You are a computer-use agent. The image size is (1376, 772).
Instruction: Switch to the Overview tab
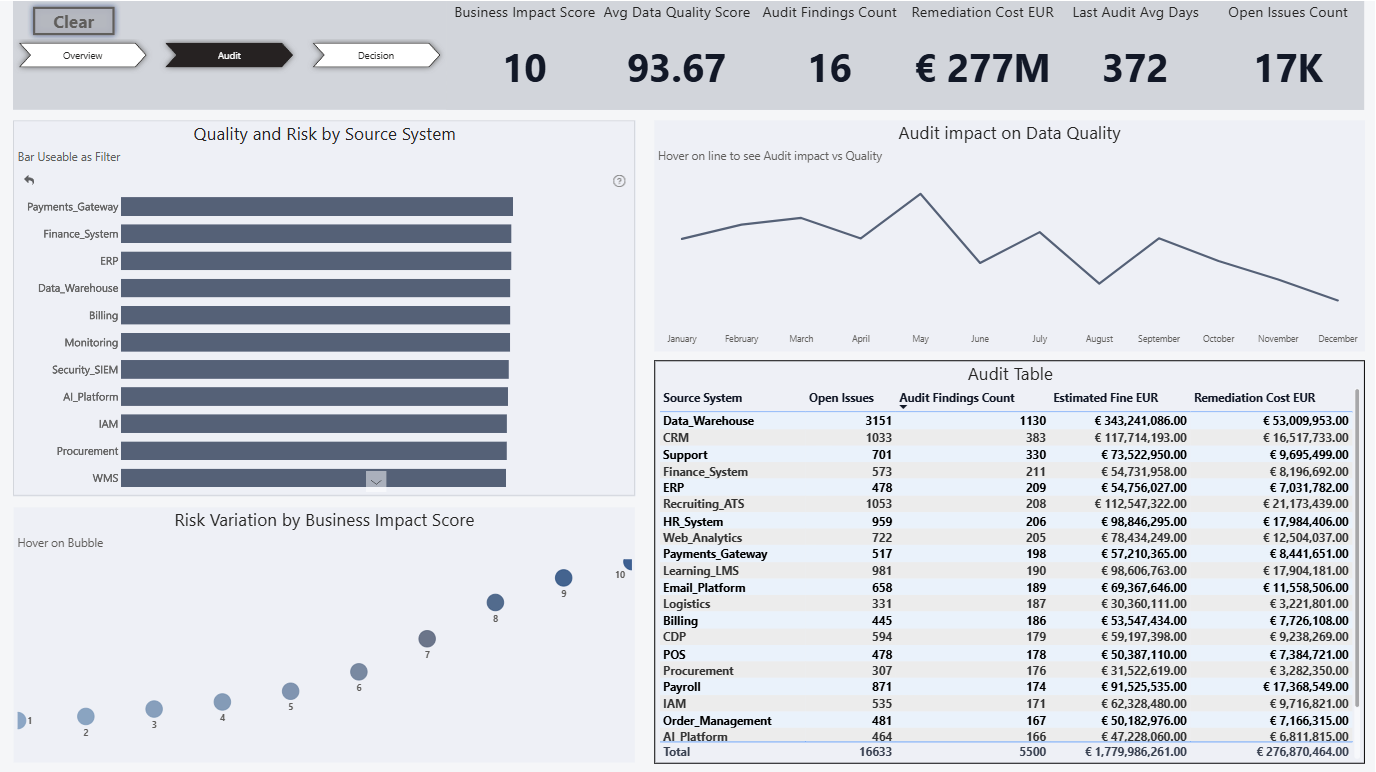pyautogui.click(x=83, y=56)
